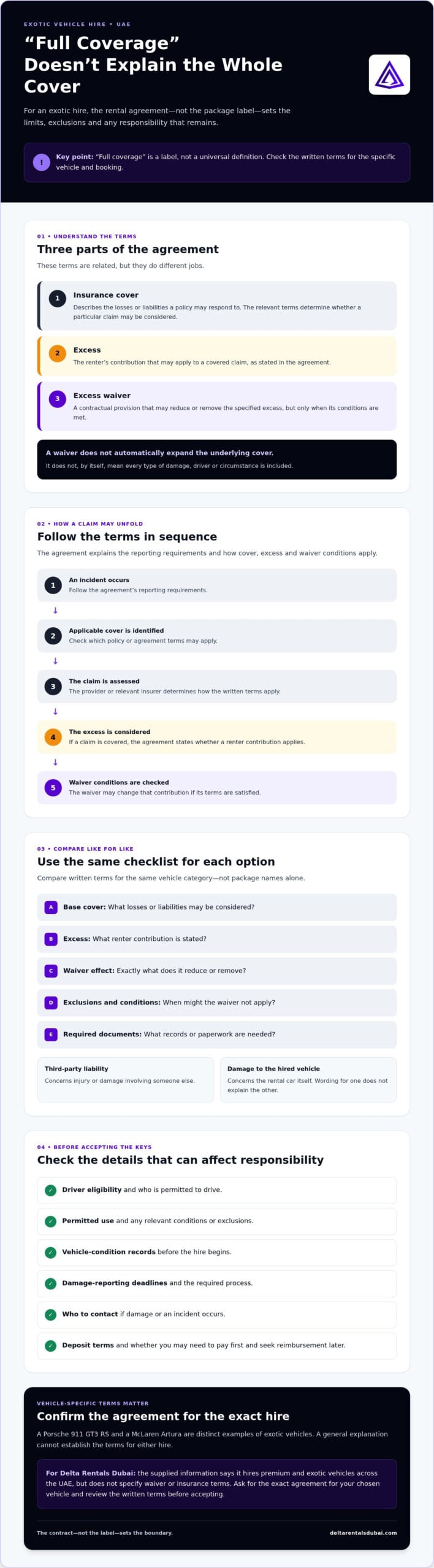Select number 1 badge beside Insurance cover
This screenshot has height=1568, width=434.
(58, 298)
